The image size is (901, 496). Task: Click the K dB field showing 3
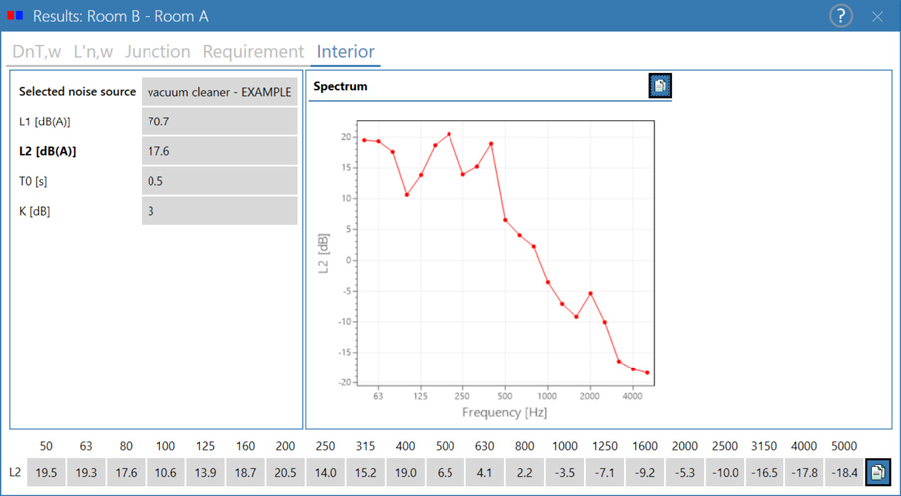[220, 211]
